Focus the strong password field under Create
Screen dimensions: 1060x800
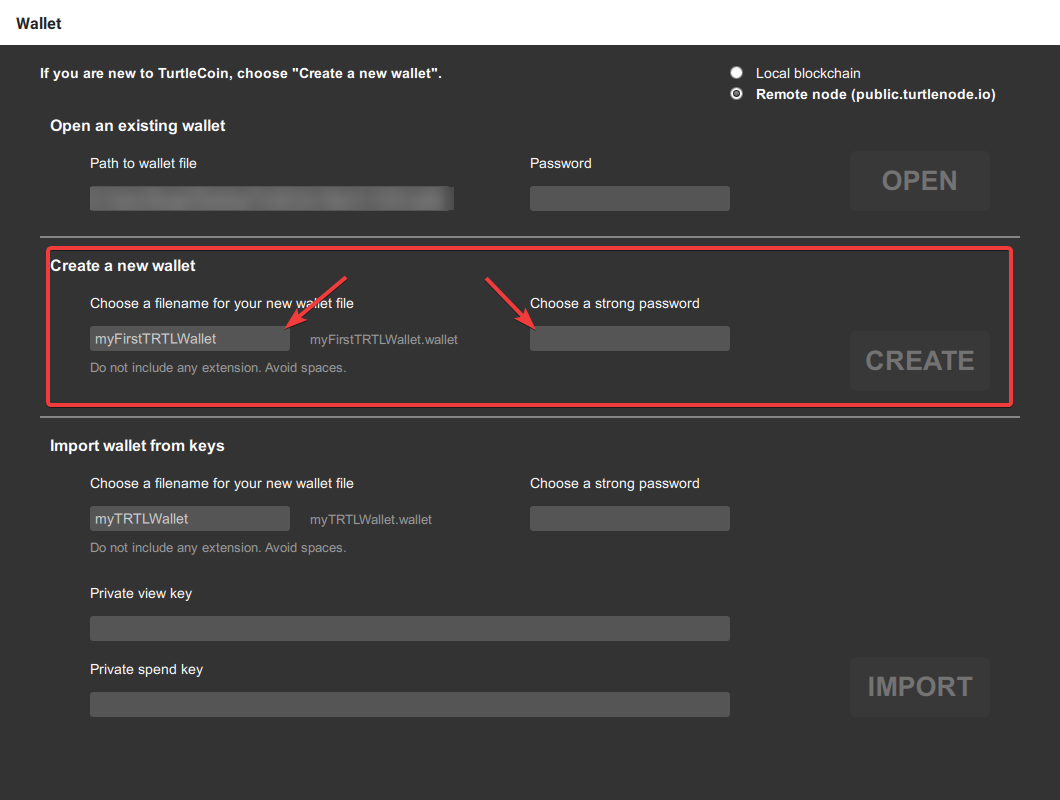point(629,339)
